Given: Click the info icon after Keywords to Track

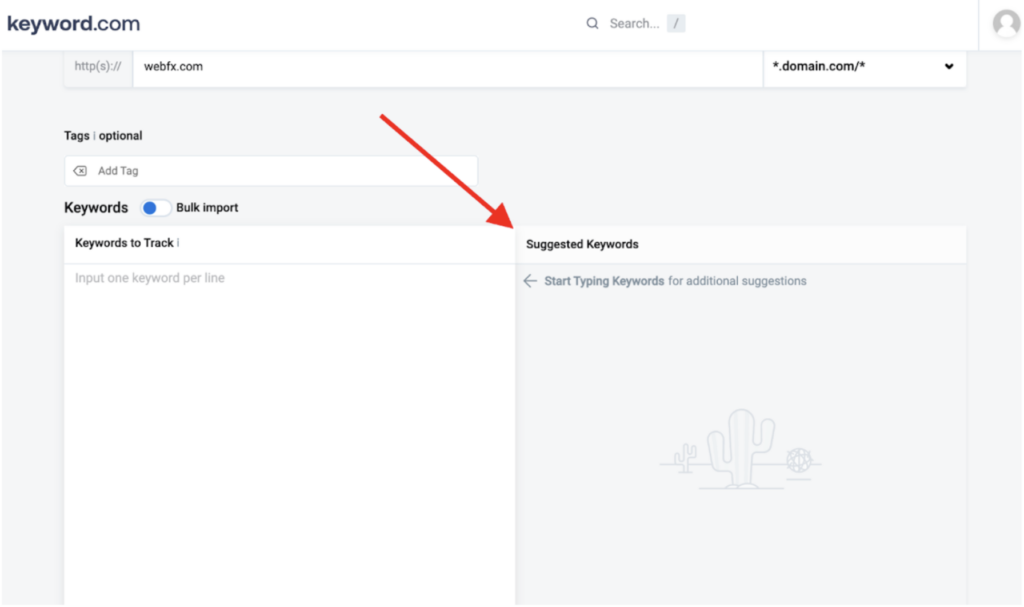Looking at the screenshot, I should 178,243.
